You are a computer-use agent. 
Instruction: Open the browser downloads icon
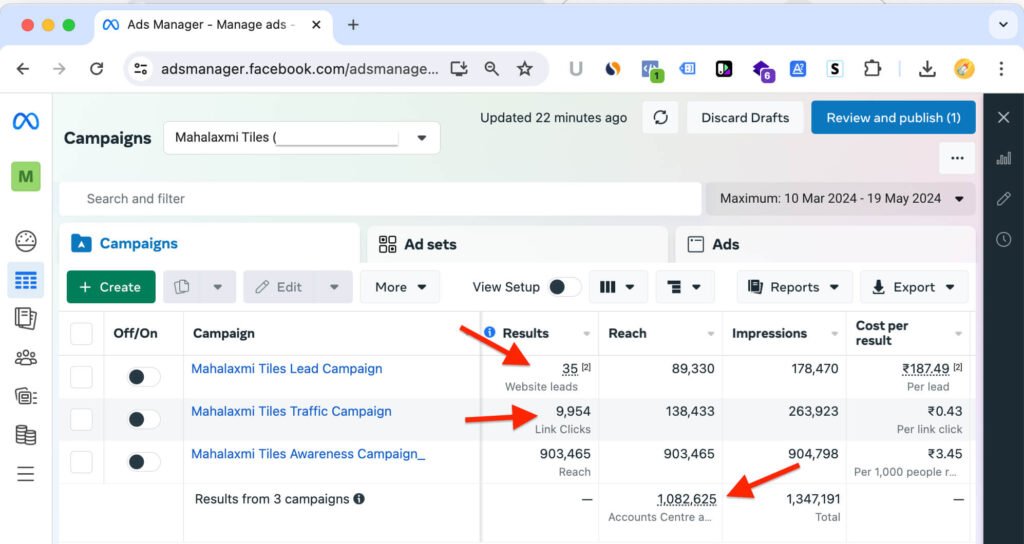coord(927,69)
